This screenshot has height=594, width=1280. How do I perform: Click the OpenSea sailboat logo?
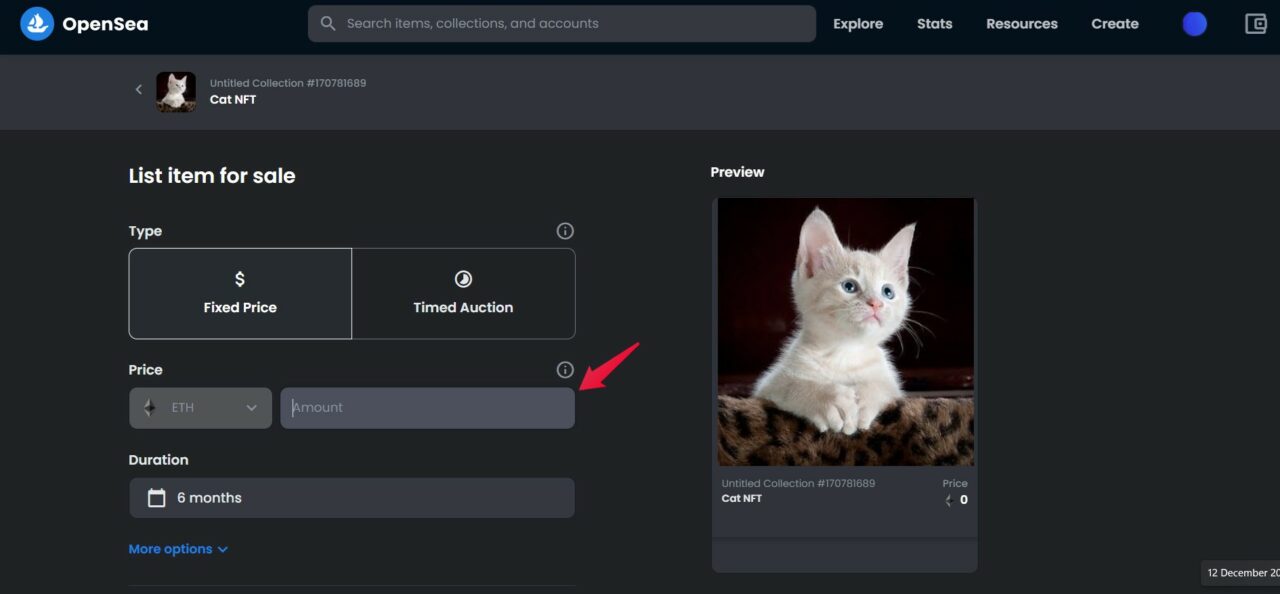35,23
